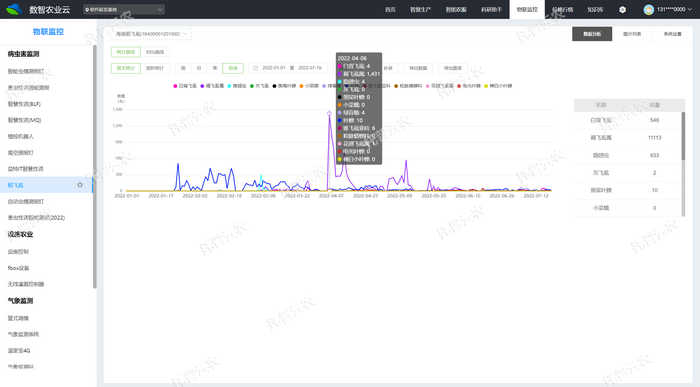Select the 周 time range option
The height and width of the screenshot is (387, 700).
183,68
